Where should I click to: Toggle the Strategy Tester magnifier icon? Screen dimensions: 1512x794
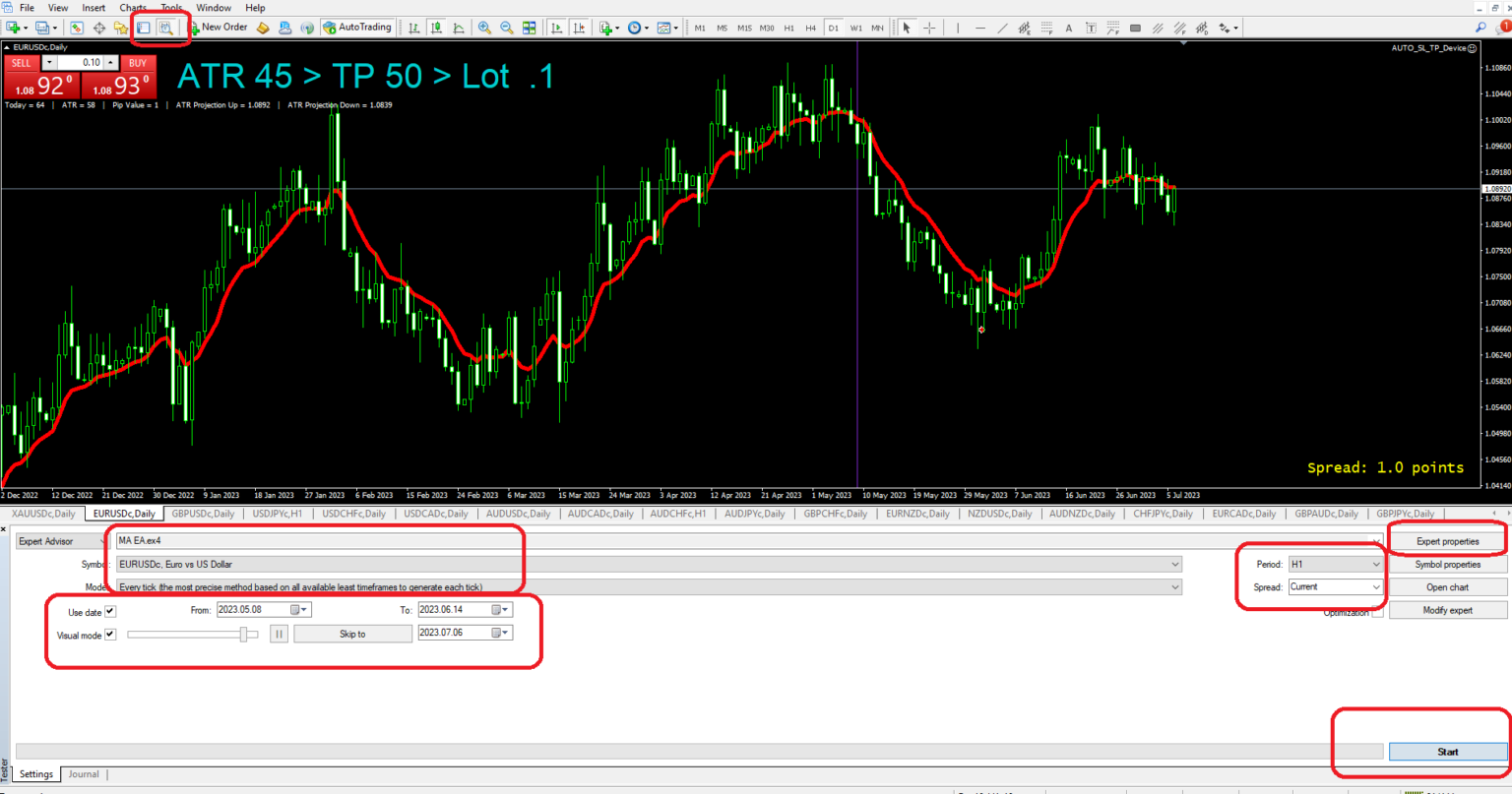click(x=166, y=28)
